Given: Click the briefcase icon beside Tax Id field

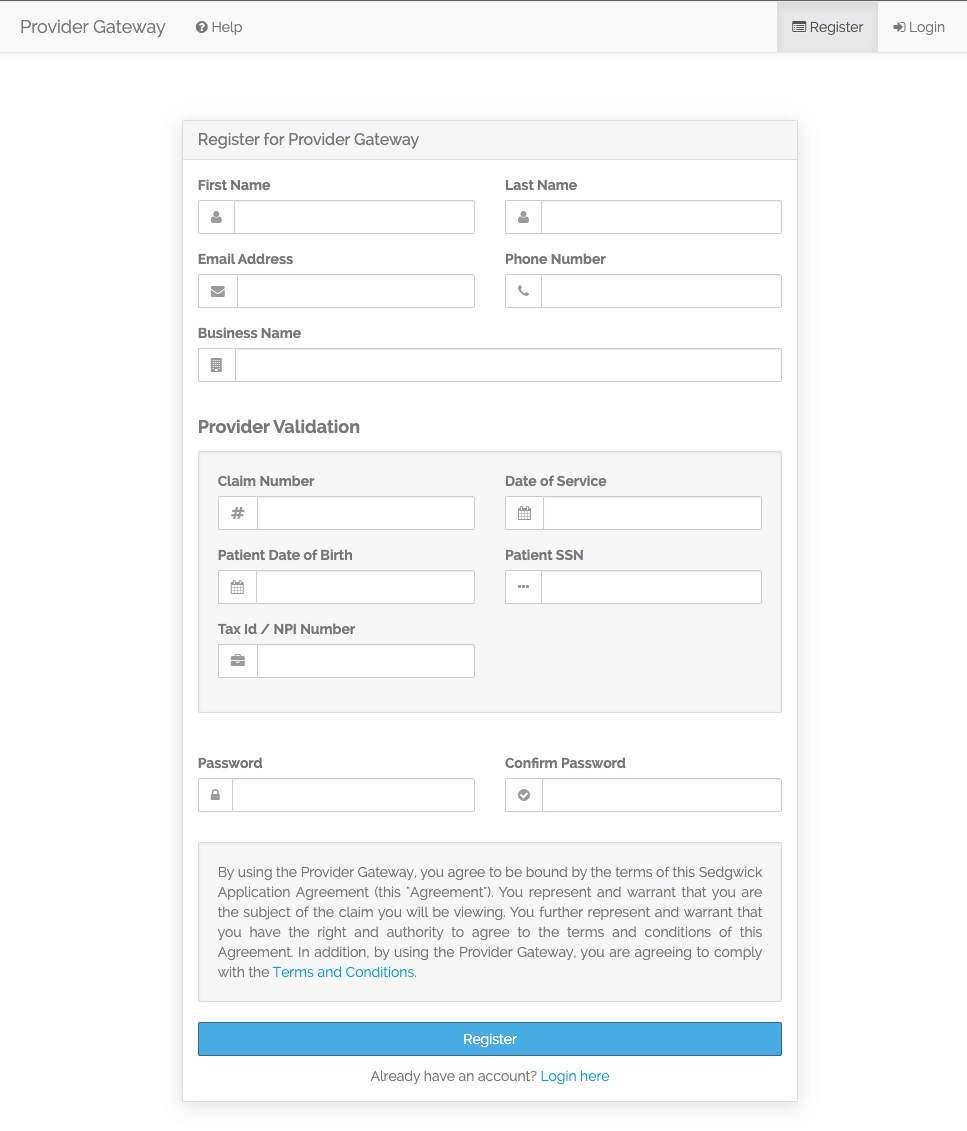Looking at the screenshot, I should [x=238, y=661].
